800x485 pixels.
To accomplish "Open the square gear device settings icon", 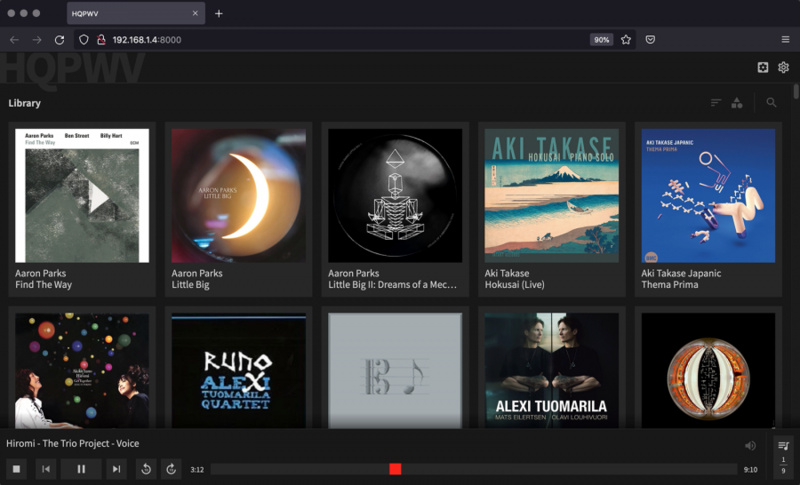I will coord(763,67).
